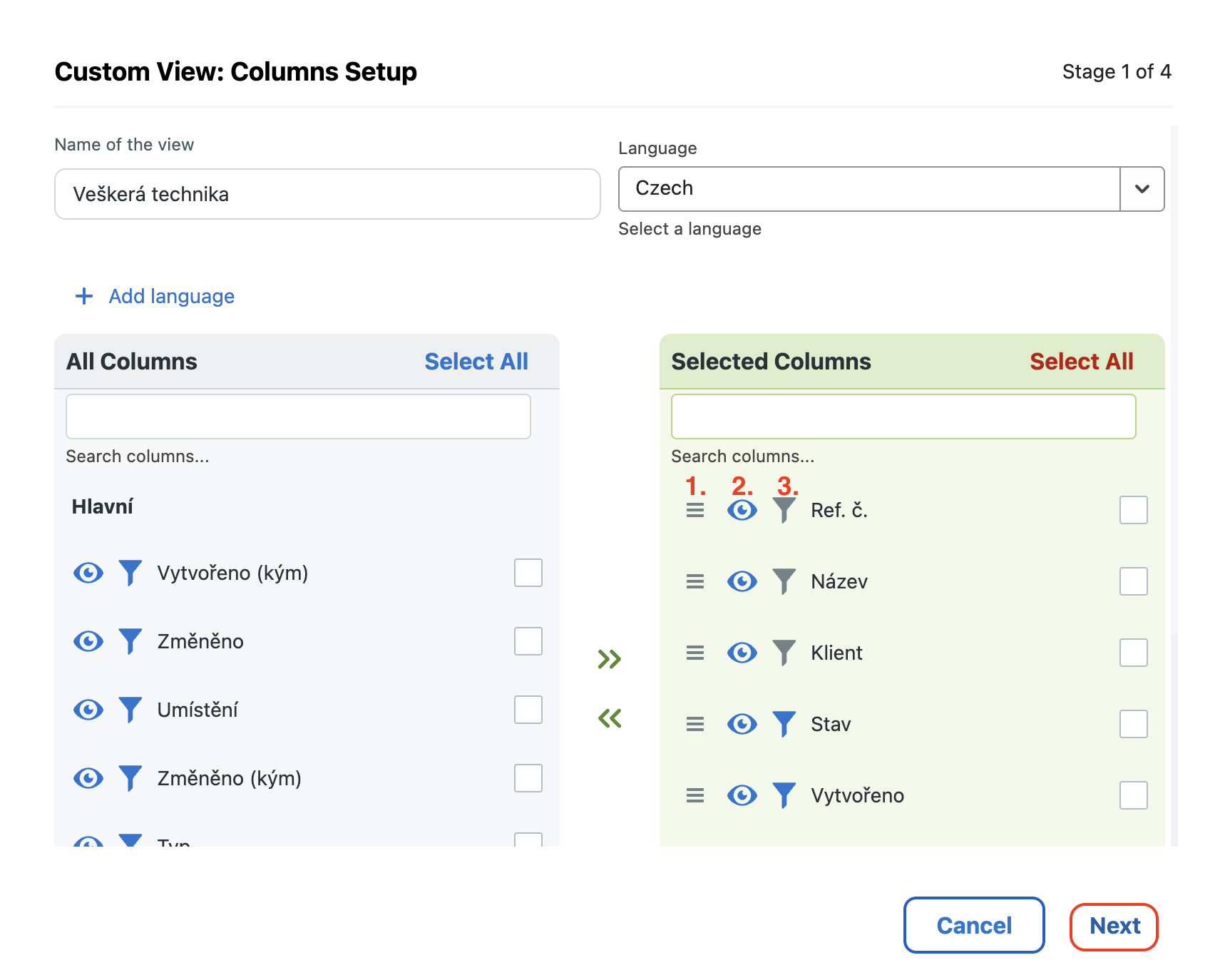Click the plus icon for Add language
This screenshot has height=980, width=1225.
pos(84,296)
